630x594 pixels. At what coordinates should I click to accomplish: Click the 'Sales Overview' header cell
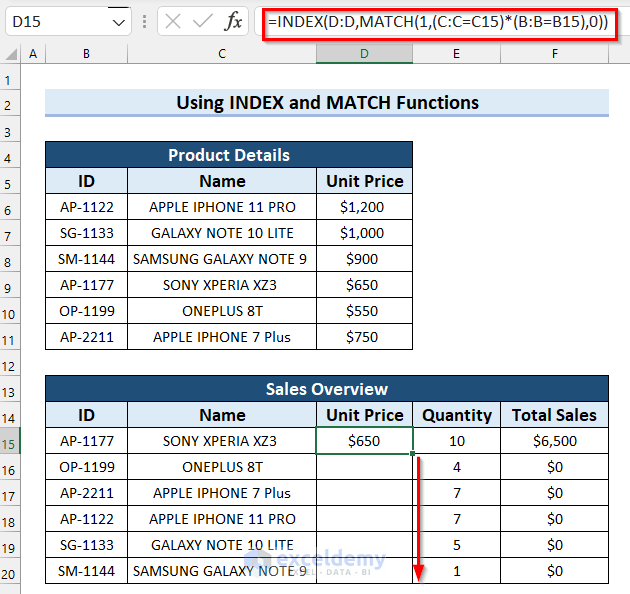327,389
